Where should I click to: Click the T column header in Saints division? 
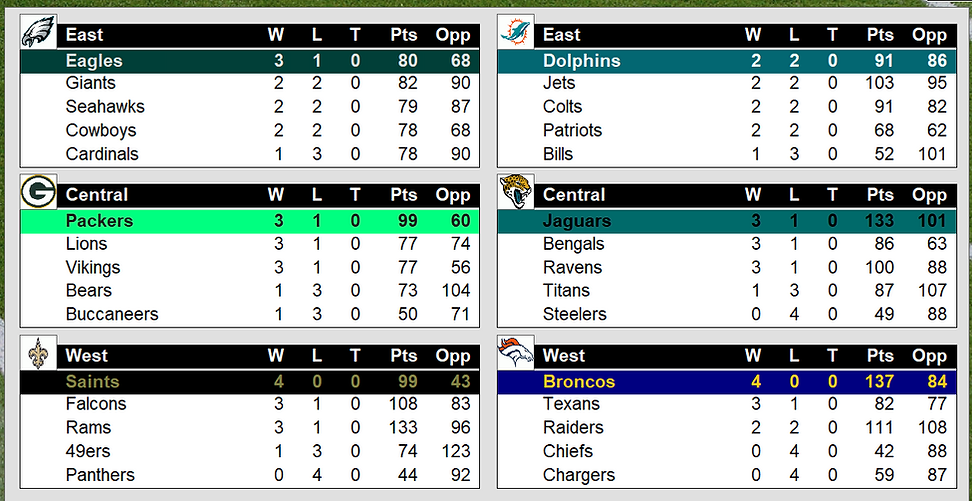pos(355,356)
